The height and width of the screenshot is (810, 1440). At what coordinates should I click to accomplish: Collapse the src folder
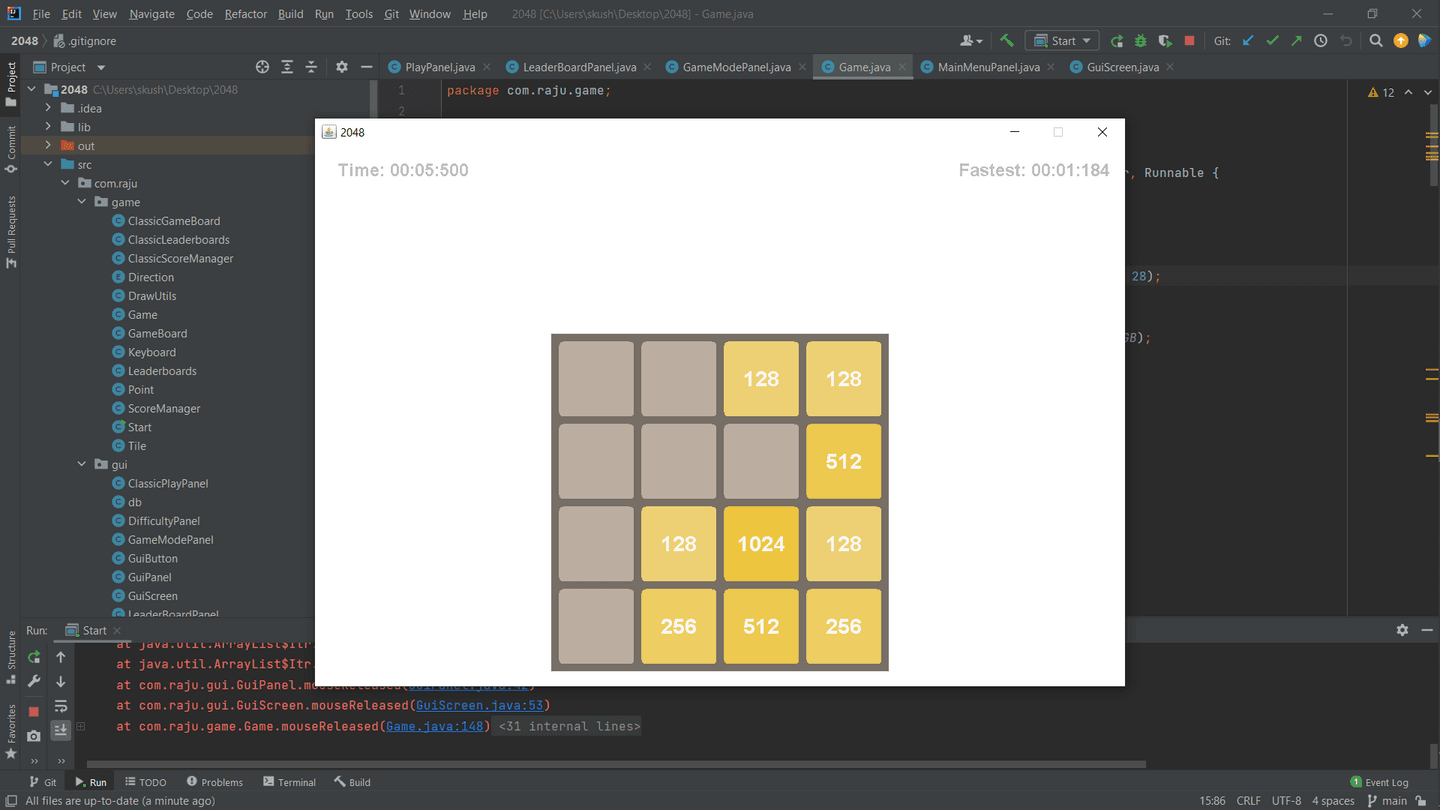click(x=48, y=164)
